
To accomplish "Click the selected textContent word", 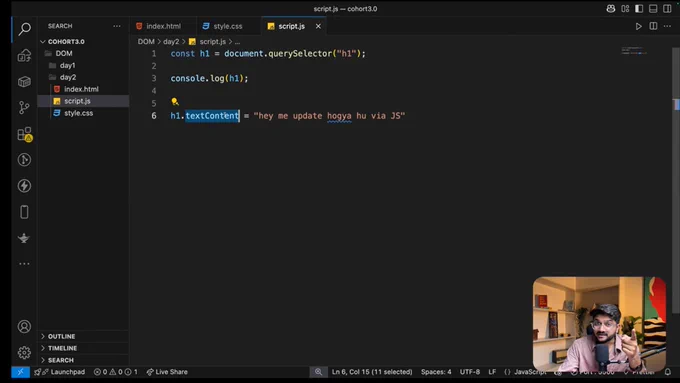I will pos(212,116).
